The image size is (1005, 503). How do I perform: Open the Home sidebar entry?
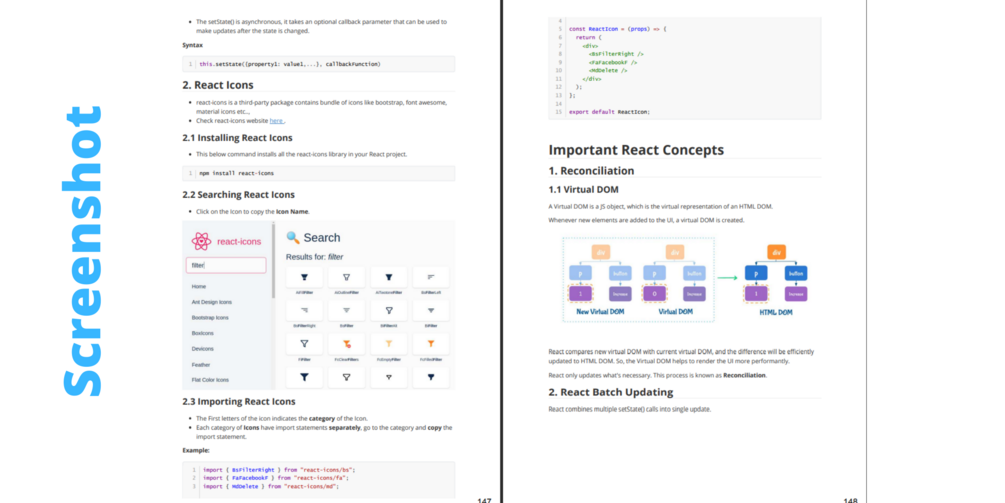[199, 286]
